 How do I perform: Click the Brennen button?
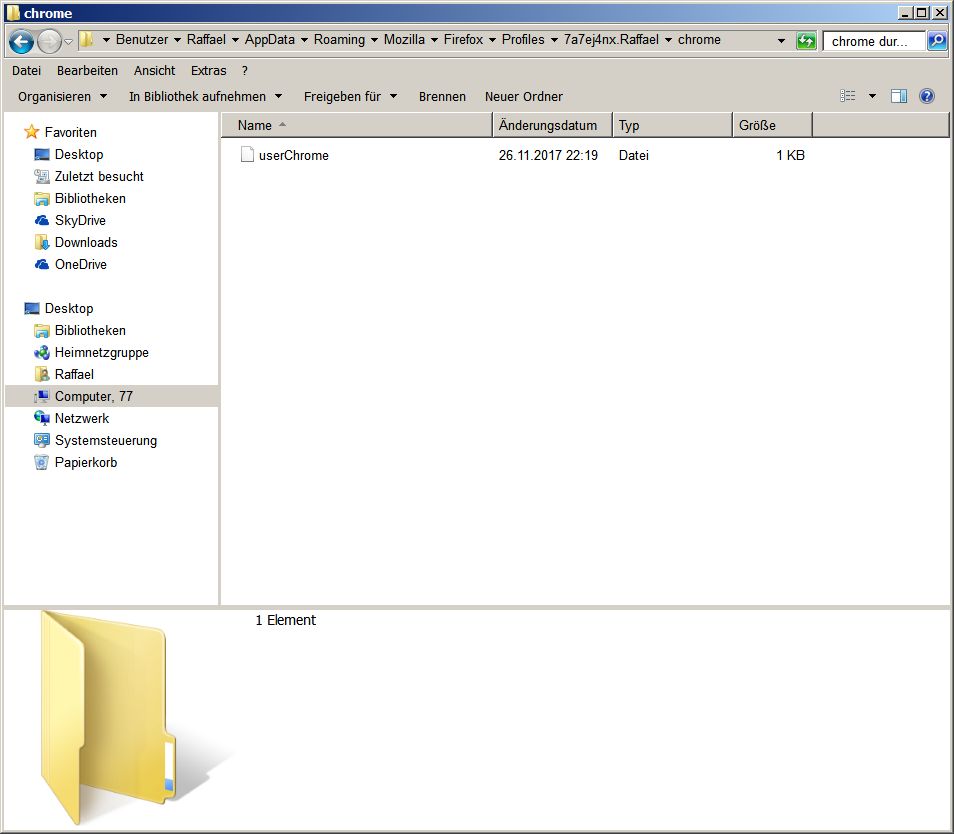442,97
